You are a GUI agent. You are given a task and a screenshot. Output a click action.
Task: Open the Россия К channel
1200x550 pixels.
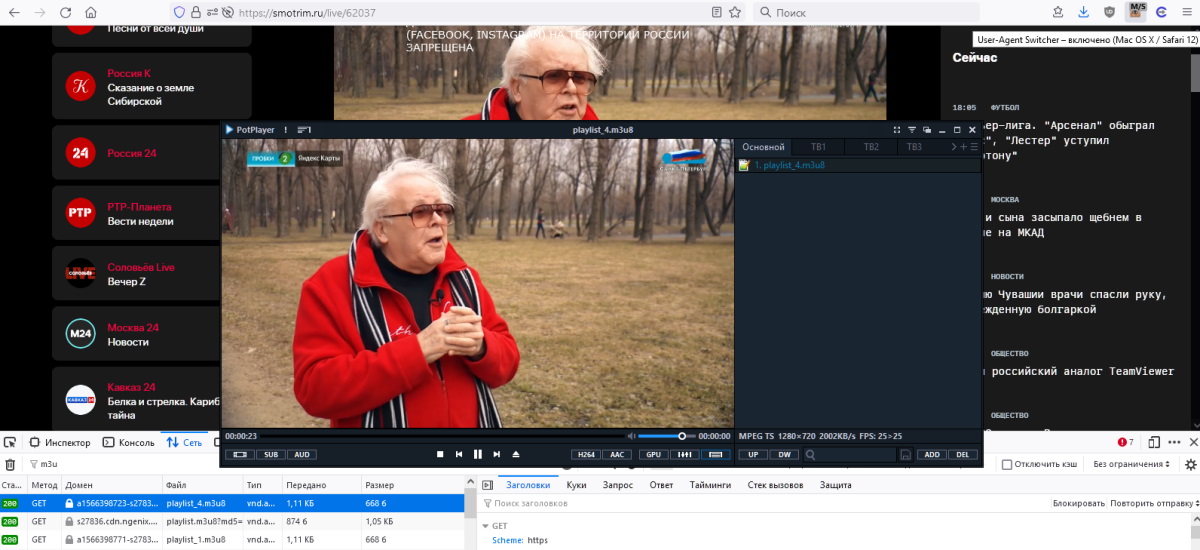coord(151,87)
